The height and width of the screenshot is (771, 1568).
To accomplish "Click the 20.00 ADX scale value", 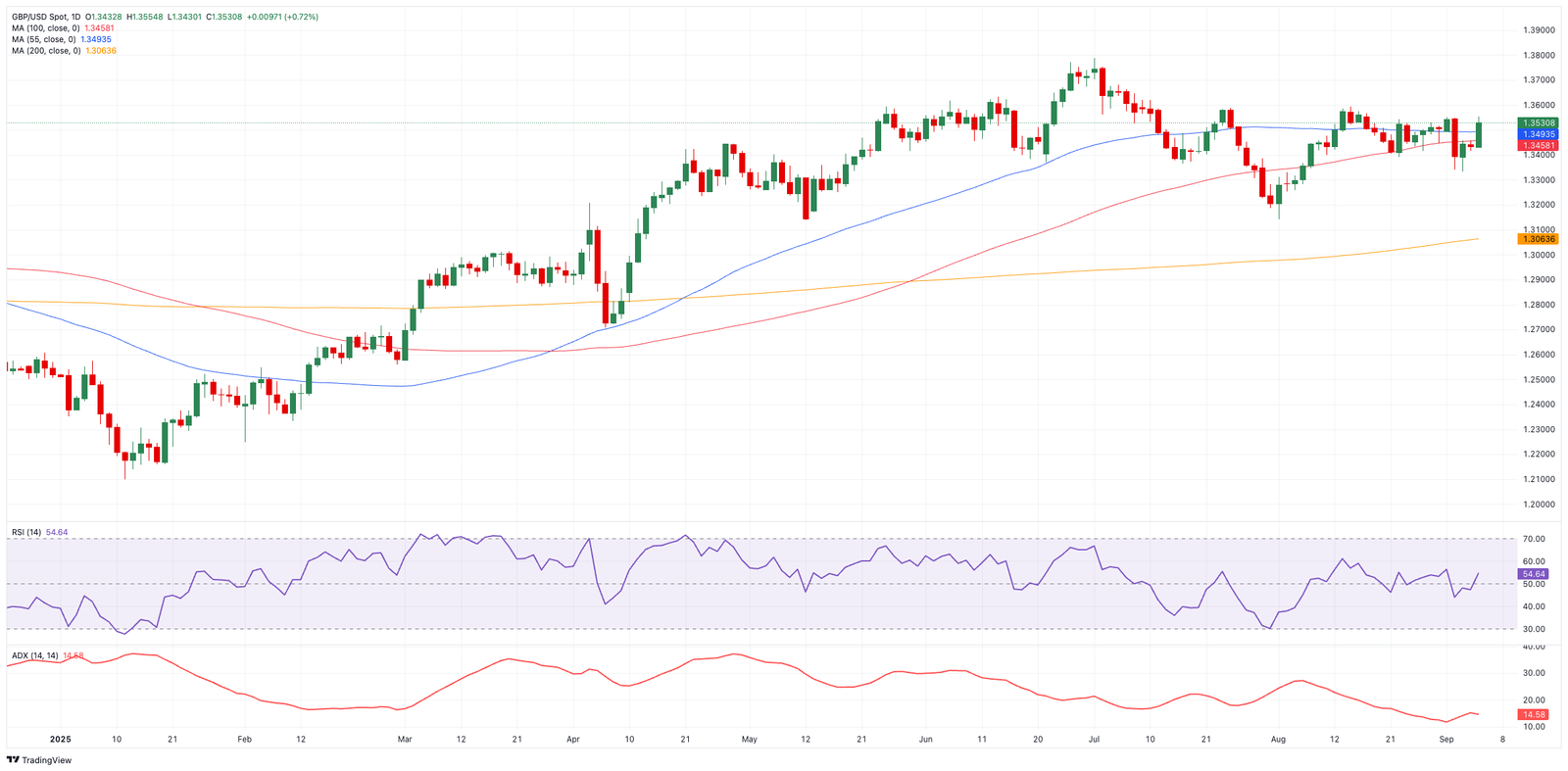I will [x=1534, y=700].
